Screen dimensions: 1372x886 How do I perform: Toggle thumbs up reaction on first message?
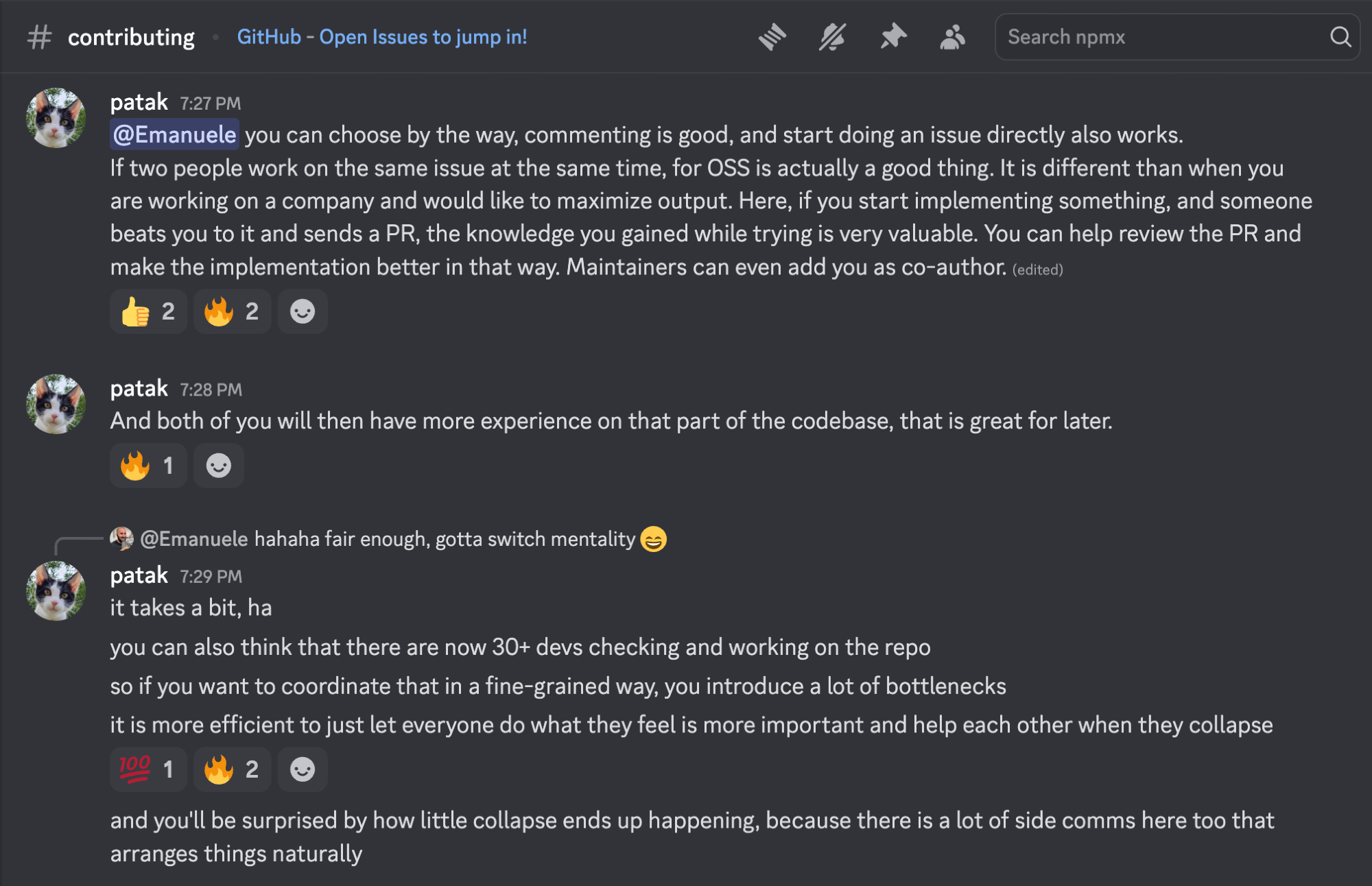coord(148,312)
